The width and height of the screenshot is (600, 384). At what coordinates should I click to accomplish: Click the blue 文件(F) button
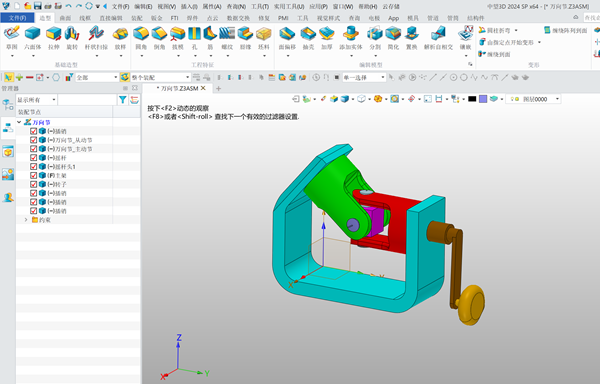click(x=17, y=18)
